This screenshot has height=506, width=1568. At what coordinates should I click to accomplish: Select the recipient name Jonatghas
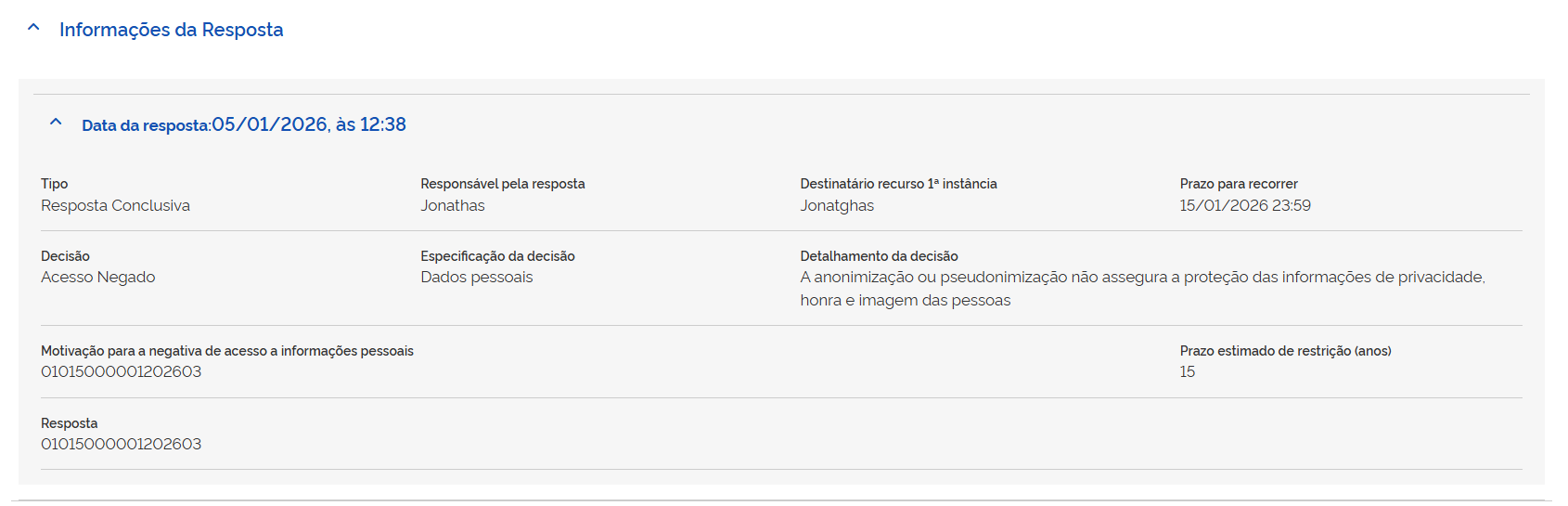837,205
